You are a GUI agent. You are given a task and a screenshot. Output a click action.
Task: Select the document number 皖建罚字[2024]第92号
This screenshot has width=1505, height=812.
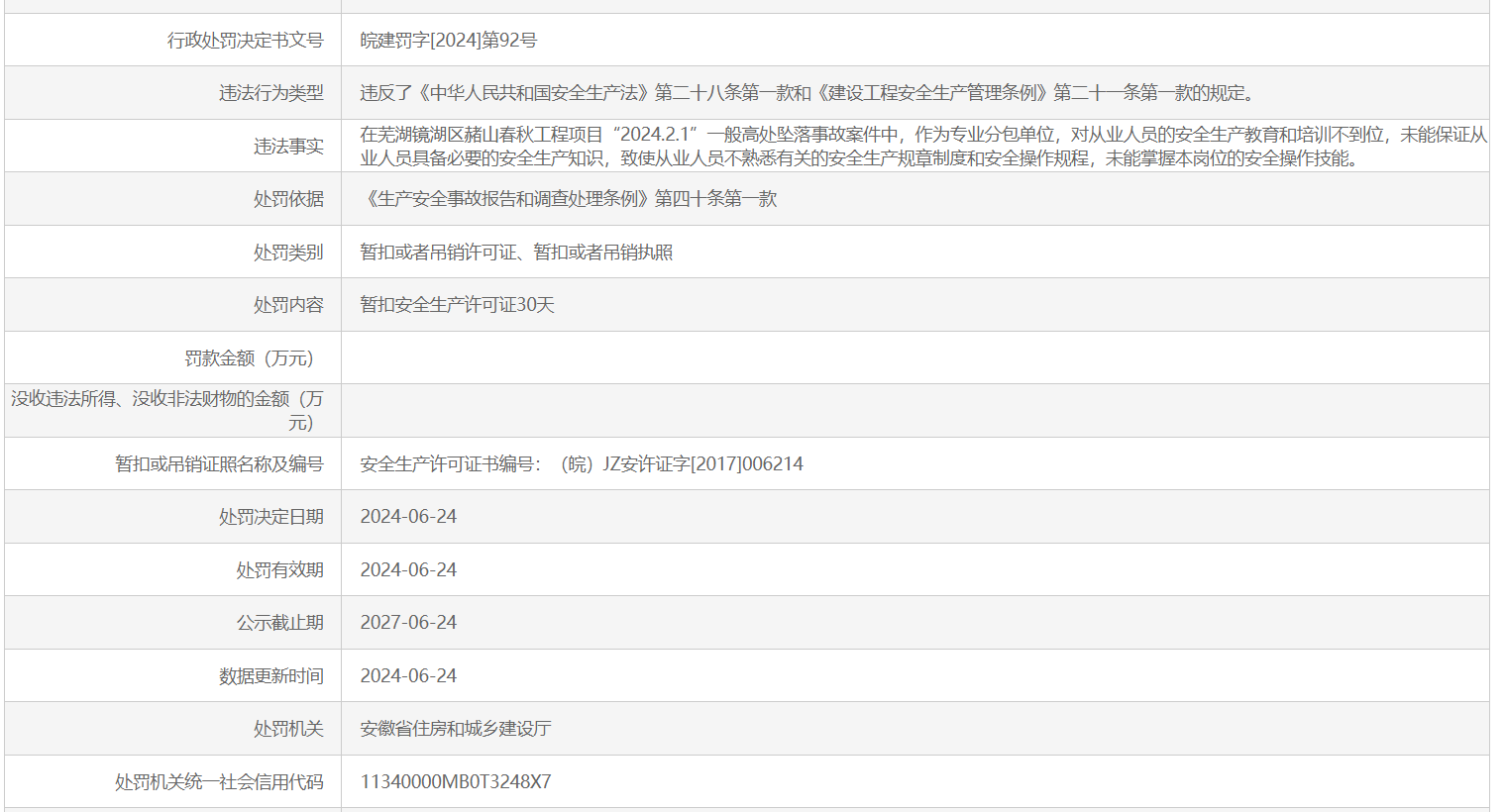449,41
